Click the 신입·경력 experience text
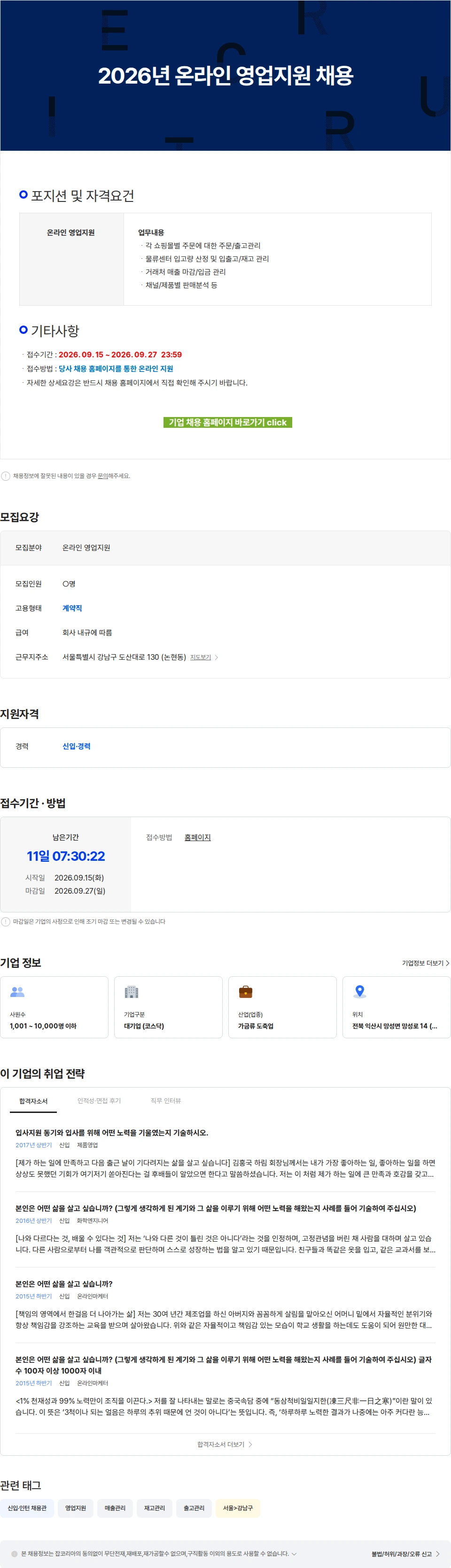Screen dimensions: 451x1568 coord(76,746)
